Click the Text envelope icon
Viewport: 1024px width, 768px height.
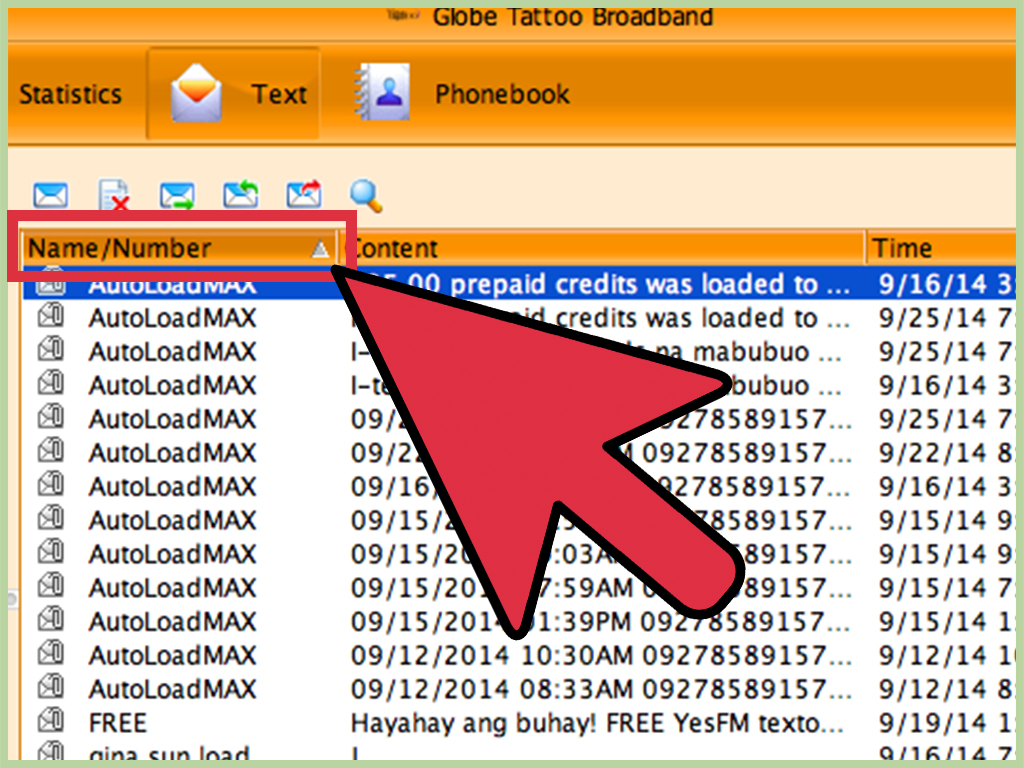(x=195, y=93)
